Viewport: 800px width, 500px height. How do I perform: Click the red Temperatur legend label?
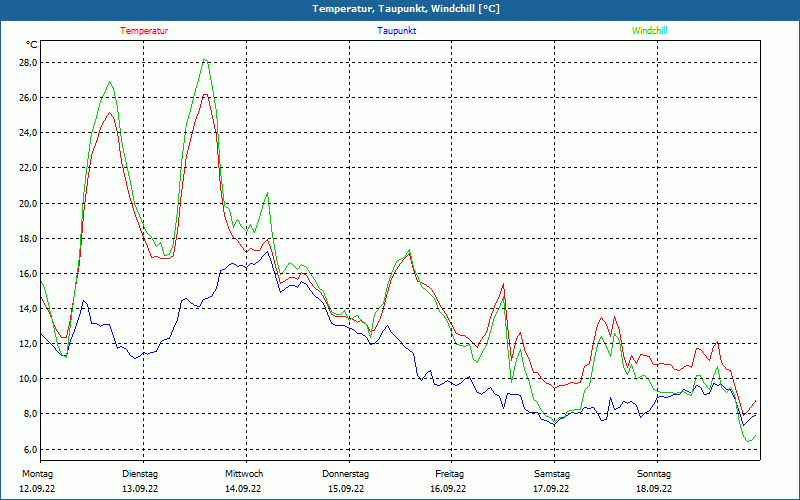144,31
